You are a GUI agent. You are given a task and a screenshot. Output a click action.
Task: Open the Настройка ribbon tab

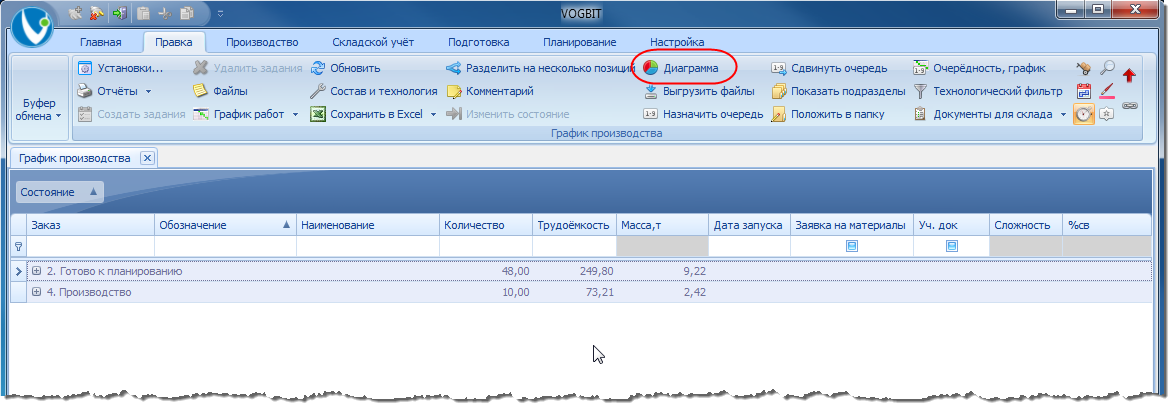pyautogui.click(x=677, y=42)
